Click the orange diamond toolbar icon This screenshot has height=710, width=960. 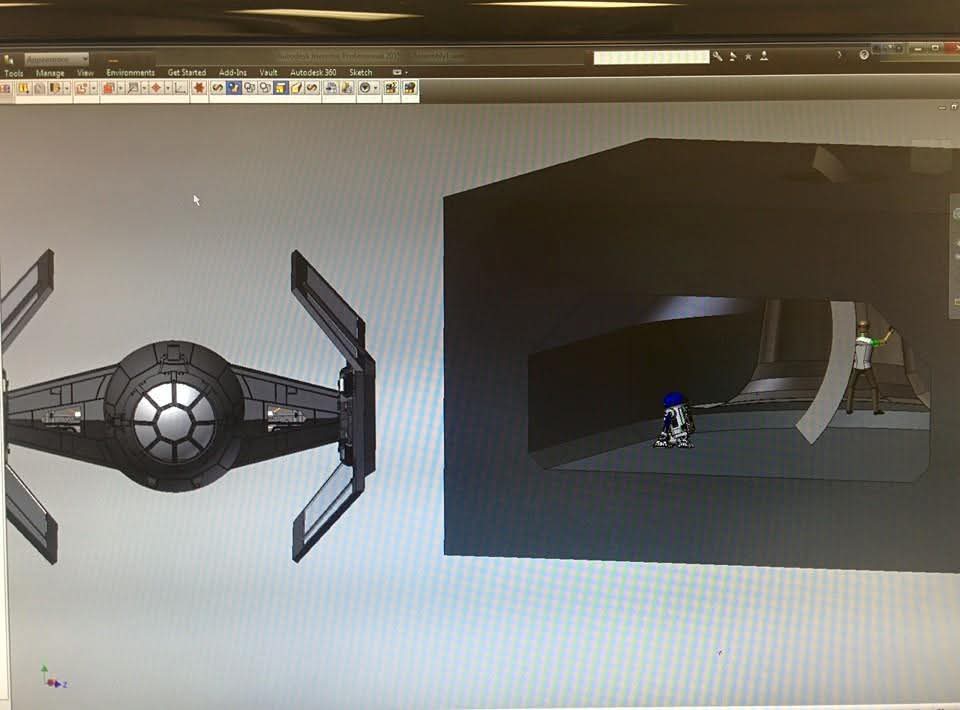click(x=156, y=89)
